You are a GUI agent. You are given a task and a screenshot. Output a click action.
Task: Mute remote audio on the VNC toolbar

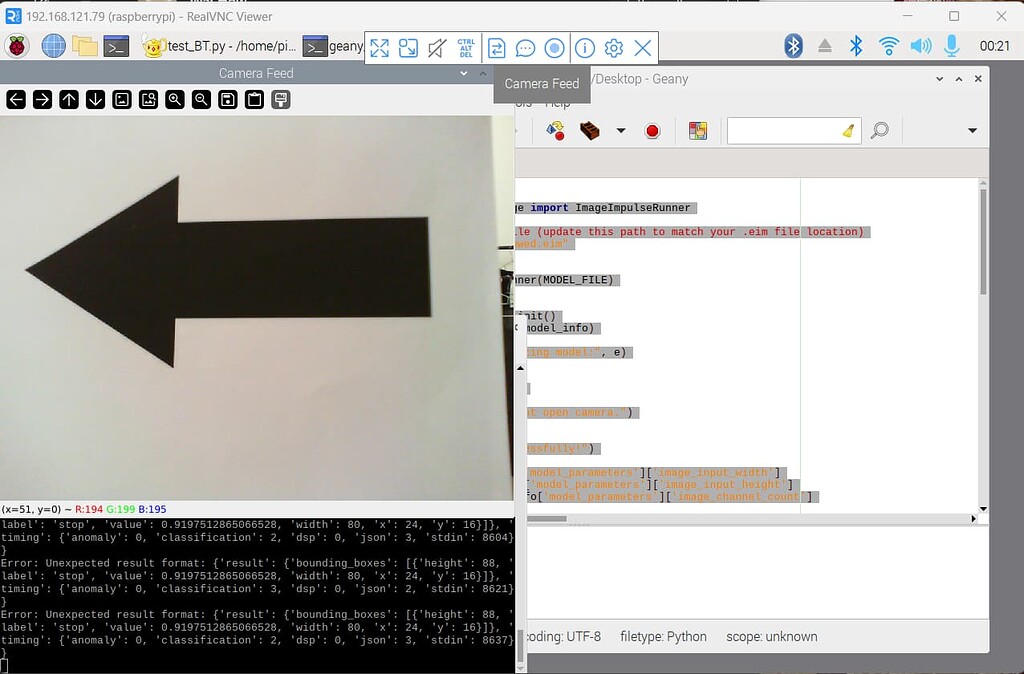[435, 47]
